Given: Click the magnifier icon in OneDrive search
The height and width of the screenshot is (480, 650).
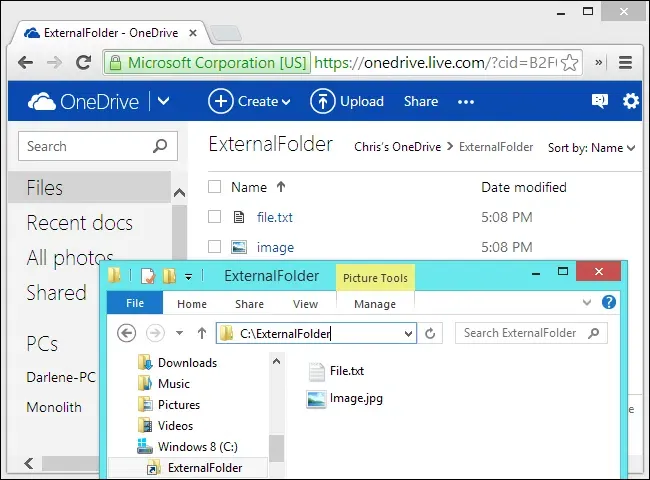Looking at the screenshot, I should tap(160, 146).
